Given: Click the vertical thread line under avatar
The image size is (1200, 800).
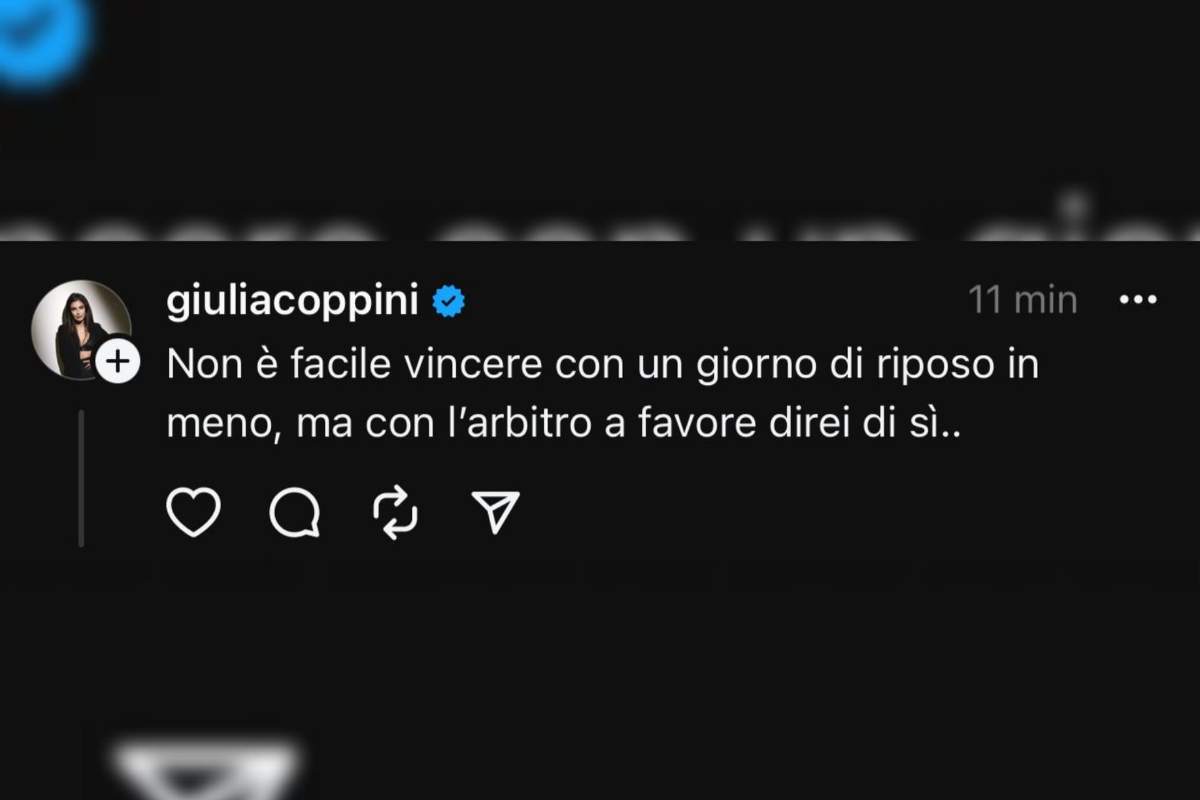Looking at the screenshot, I should tap(81, 478).
